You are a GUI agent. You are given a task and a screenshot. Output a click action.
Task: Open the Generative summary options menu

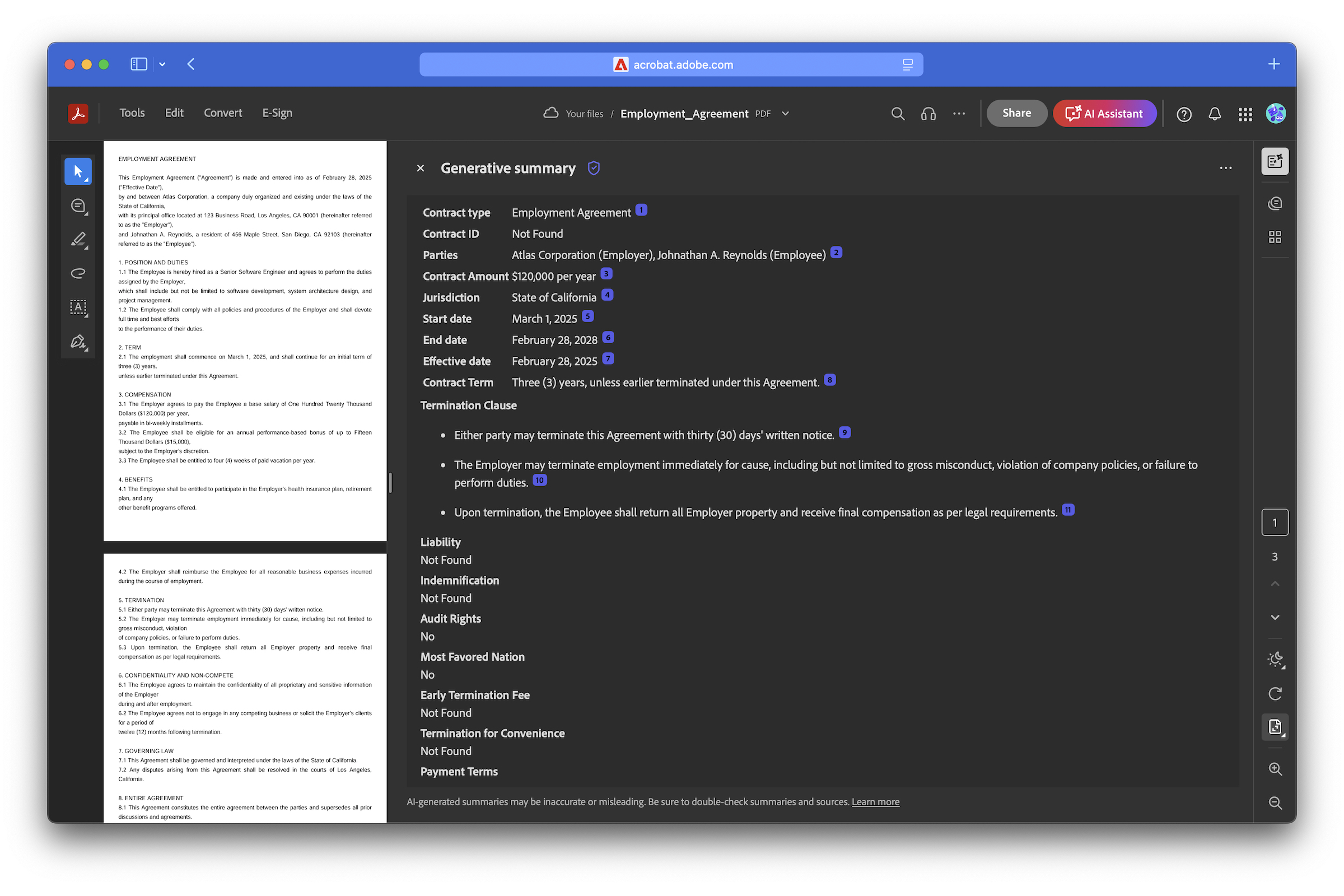pos(1226,167)
